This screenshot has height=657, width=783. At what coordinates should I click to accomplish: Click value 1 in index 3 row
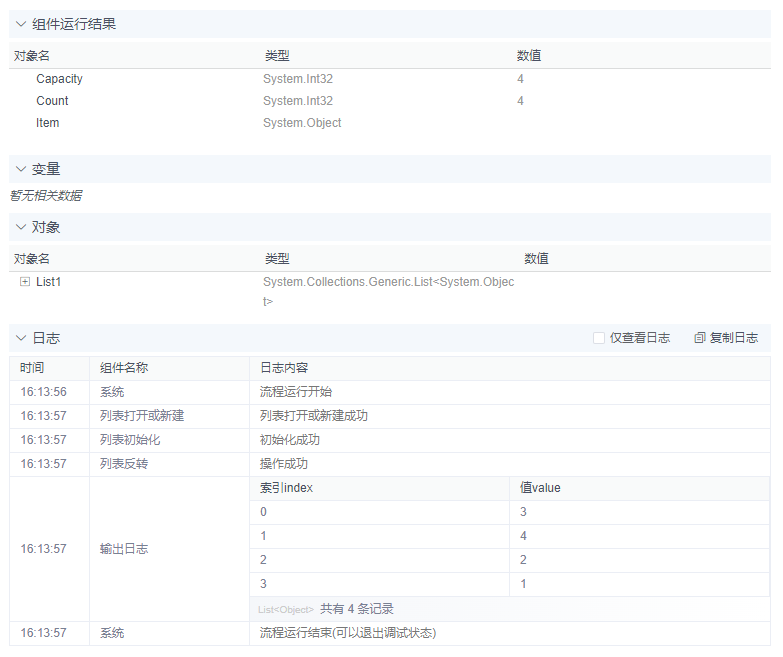click(x=523, y=584)
